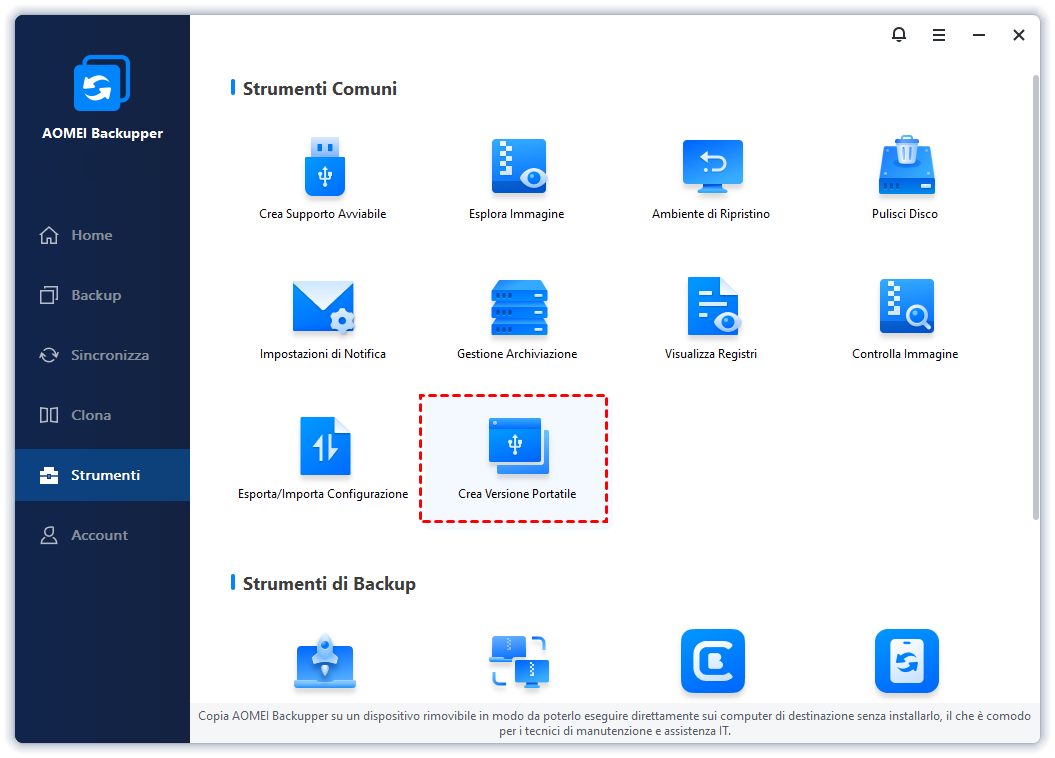Open the rounded C-letter app icon
1055x758 pixels.
coord(712,661)
